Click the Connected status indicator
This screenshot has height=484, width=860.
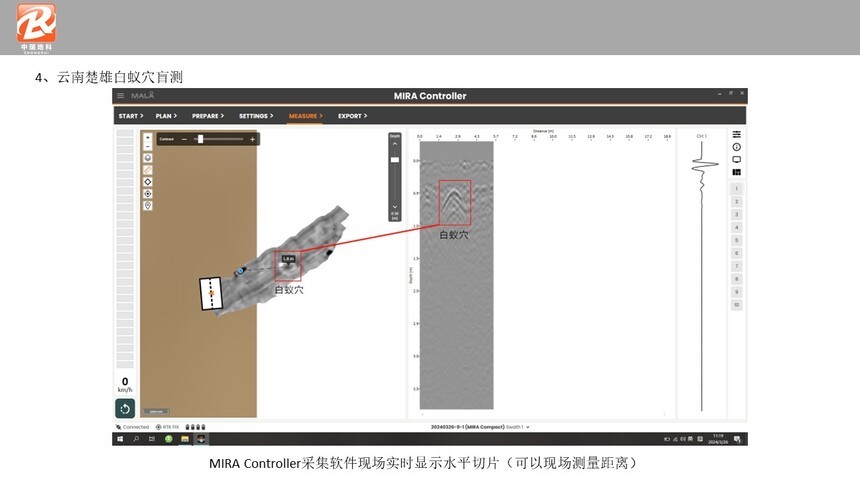[133, 427]
